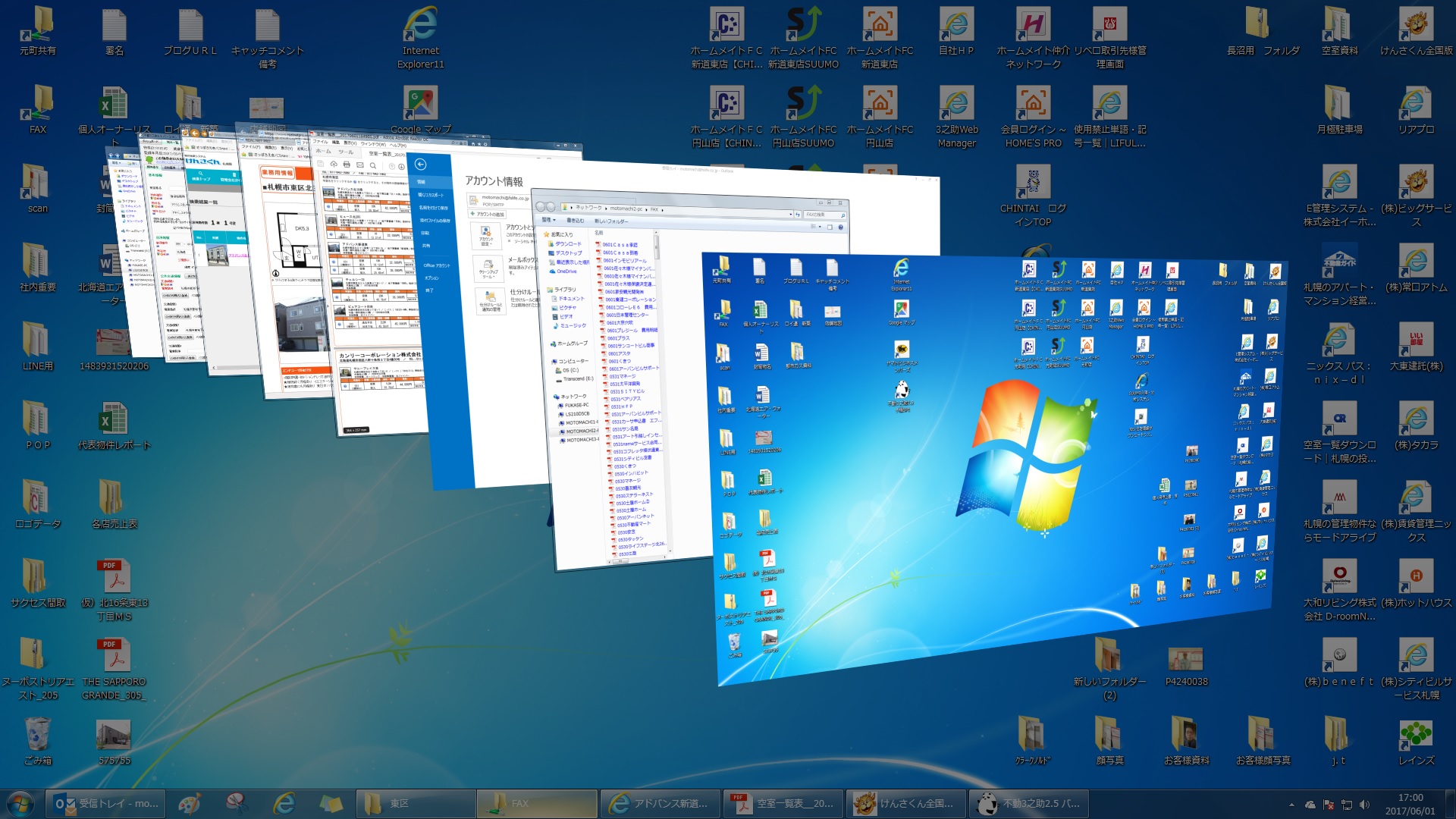Switch to 受信トレイ Outlook taskbar button
This screenshot has height=819, width=1456.
pyautogui.click(x=106, y=803)
